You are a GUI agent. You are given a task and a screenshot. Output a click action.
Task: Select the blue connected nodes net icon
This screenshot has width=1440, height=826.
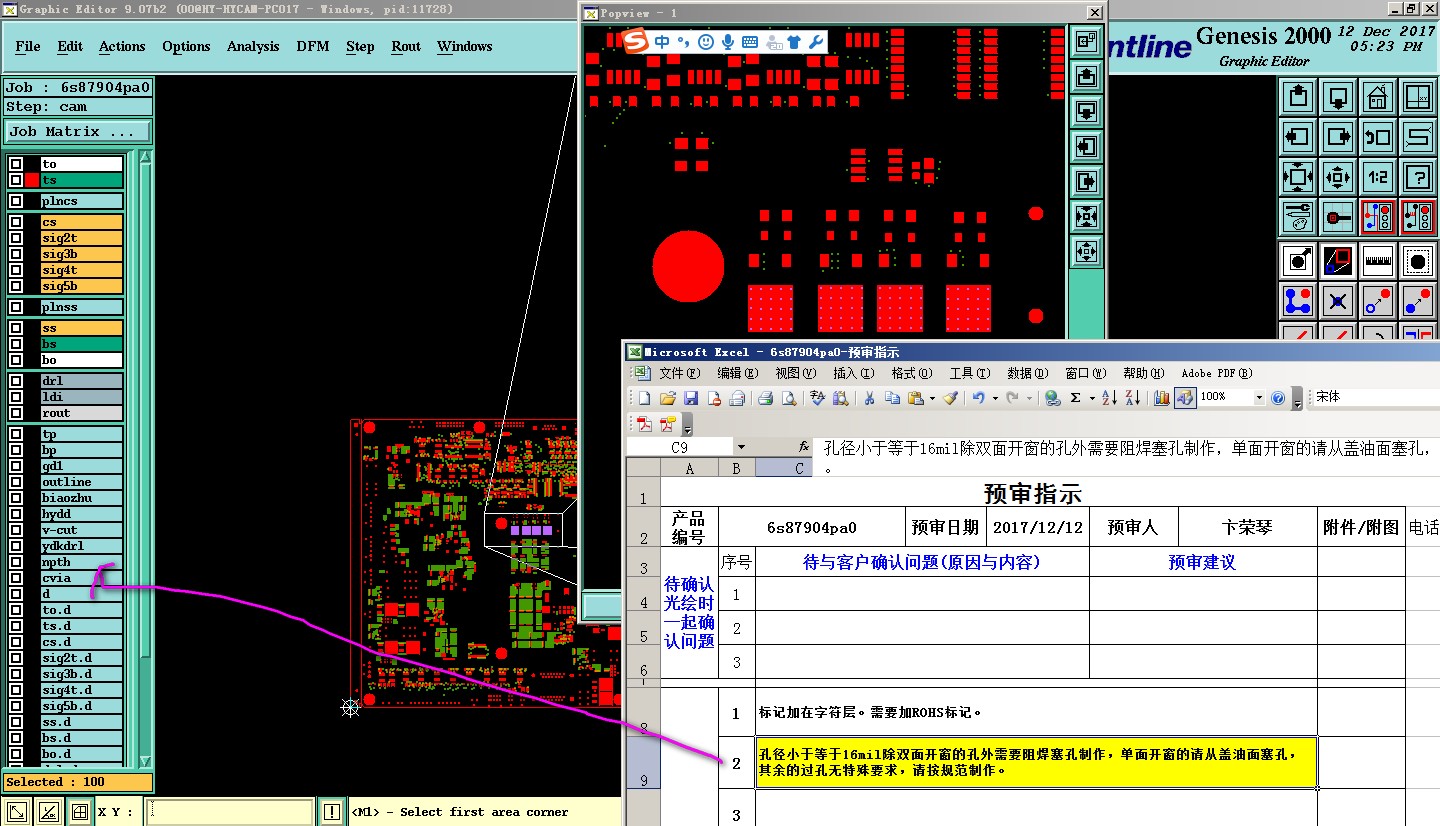pos(1298,300)
